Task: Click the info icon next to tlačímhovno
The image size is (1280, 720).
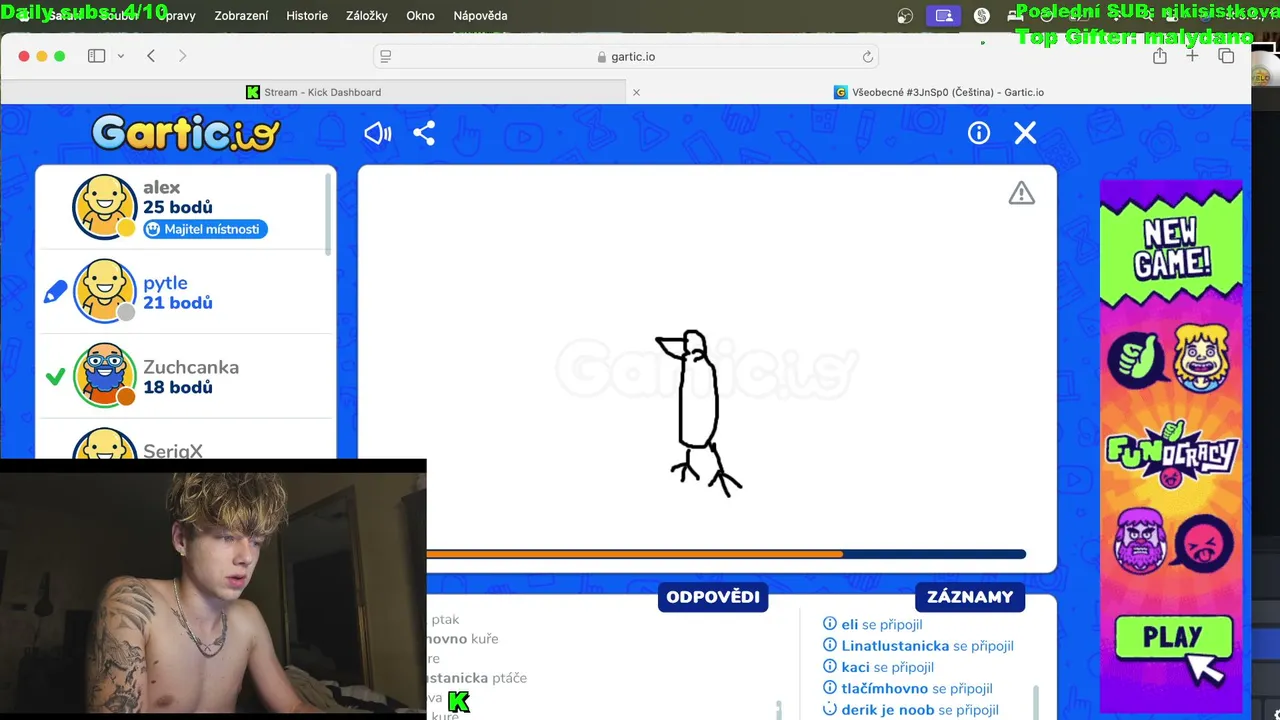Action: coord(829,688)
